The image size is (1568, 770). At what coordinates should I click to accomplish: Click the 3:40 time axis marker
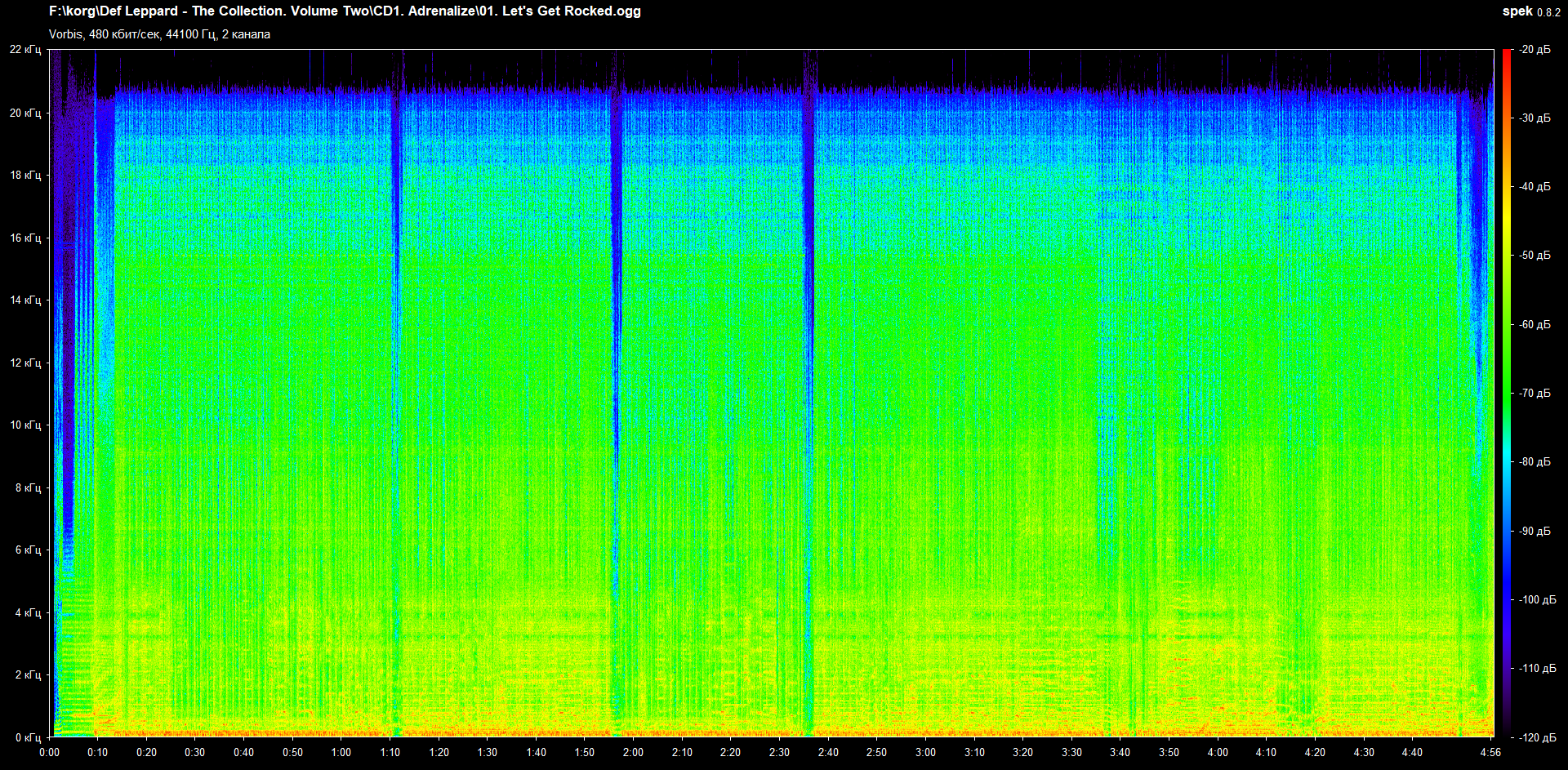[1120, 752]
